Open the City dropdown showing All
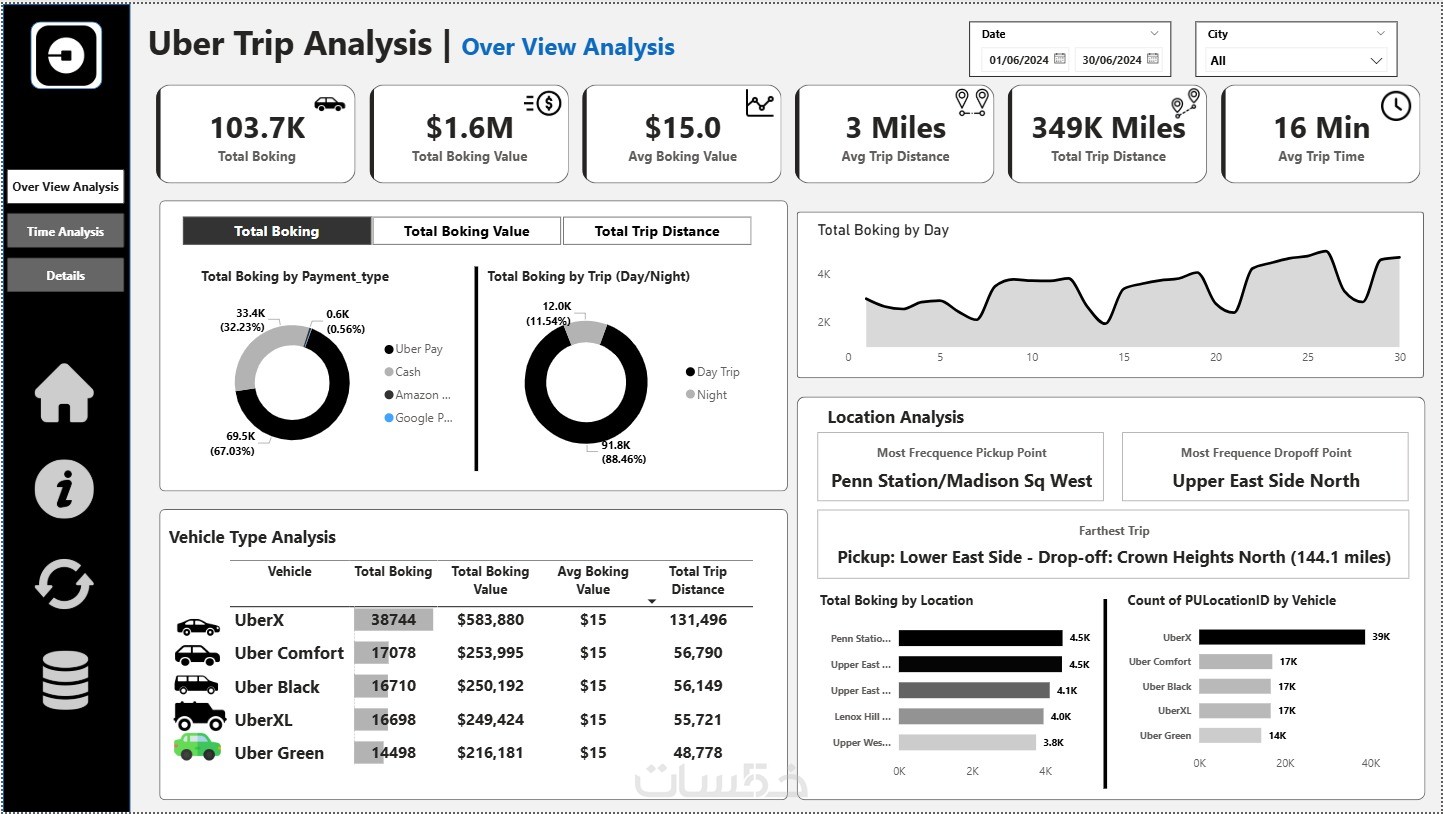Image resolution: width=1443 pixels, height=814 pixels. click(x=1296, y=61)
